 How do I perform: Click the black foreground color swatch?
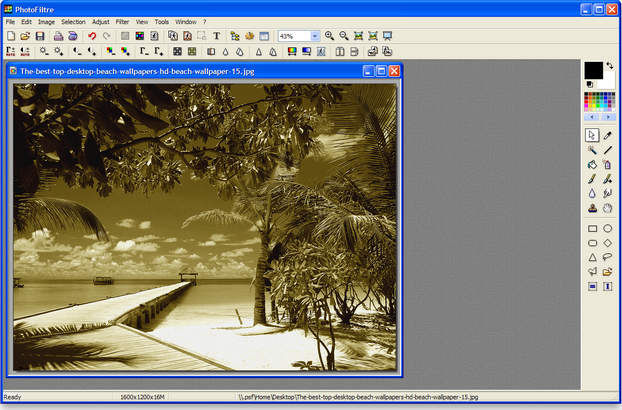593,70
